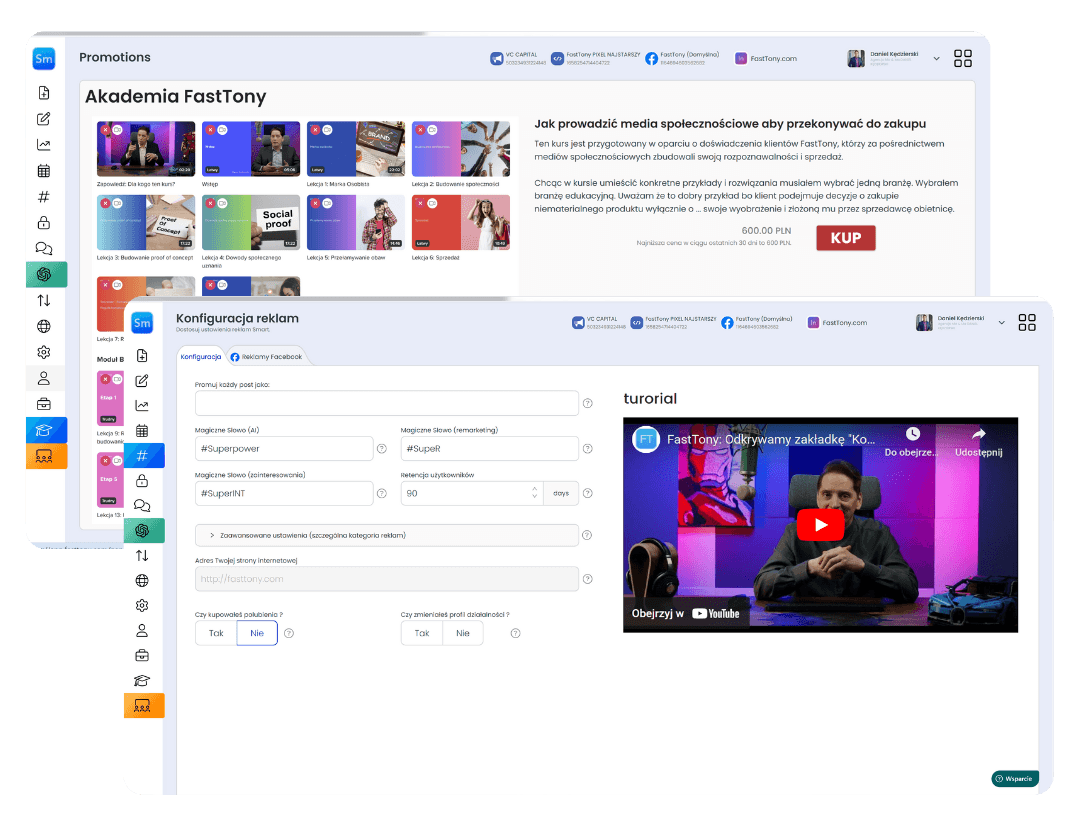The height and width of the screenshot is (819, 1080).
Task: Click the user profile icon in Konfiguracja reklam sidebar
Action: click(x=142, y=630)
